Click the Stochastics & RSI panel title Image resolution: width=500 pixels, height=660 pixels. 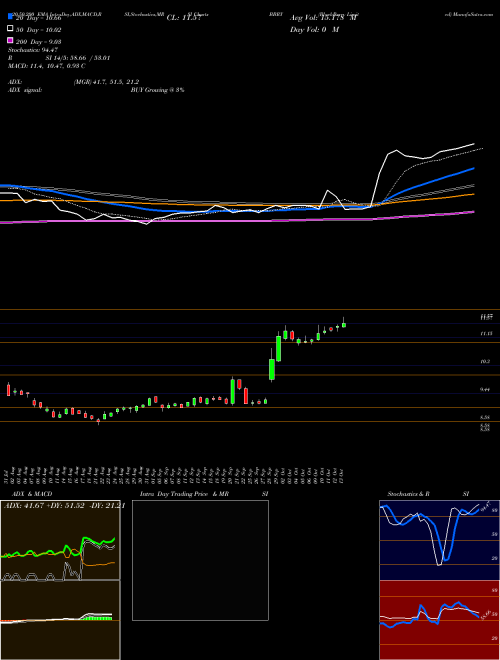coord(428,494)
